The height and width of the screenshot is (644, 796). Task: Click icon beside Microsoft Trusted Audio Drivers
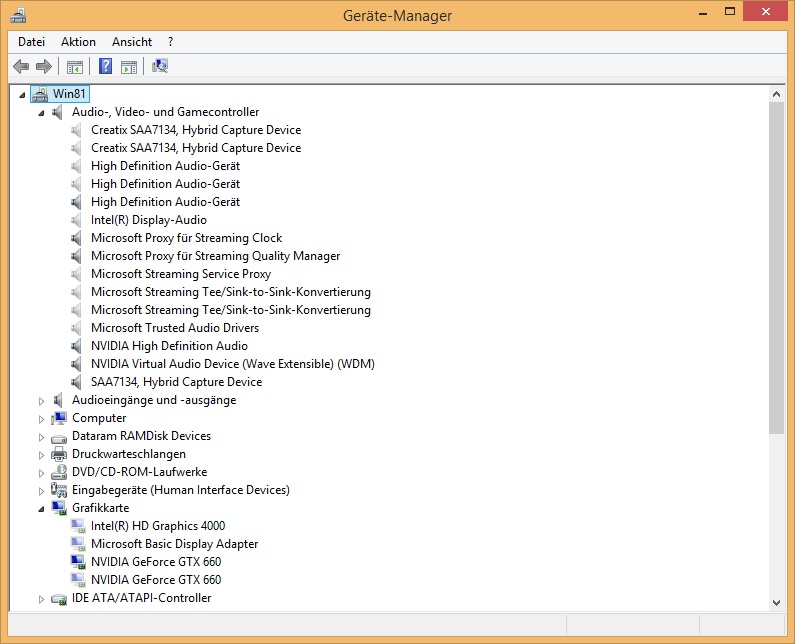[x=76, y=328]
